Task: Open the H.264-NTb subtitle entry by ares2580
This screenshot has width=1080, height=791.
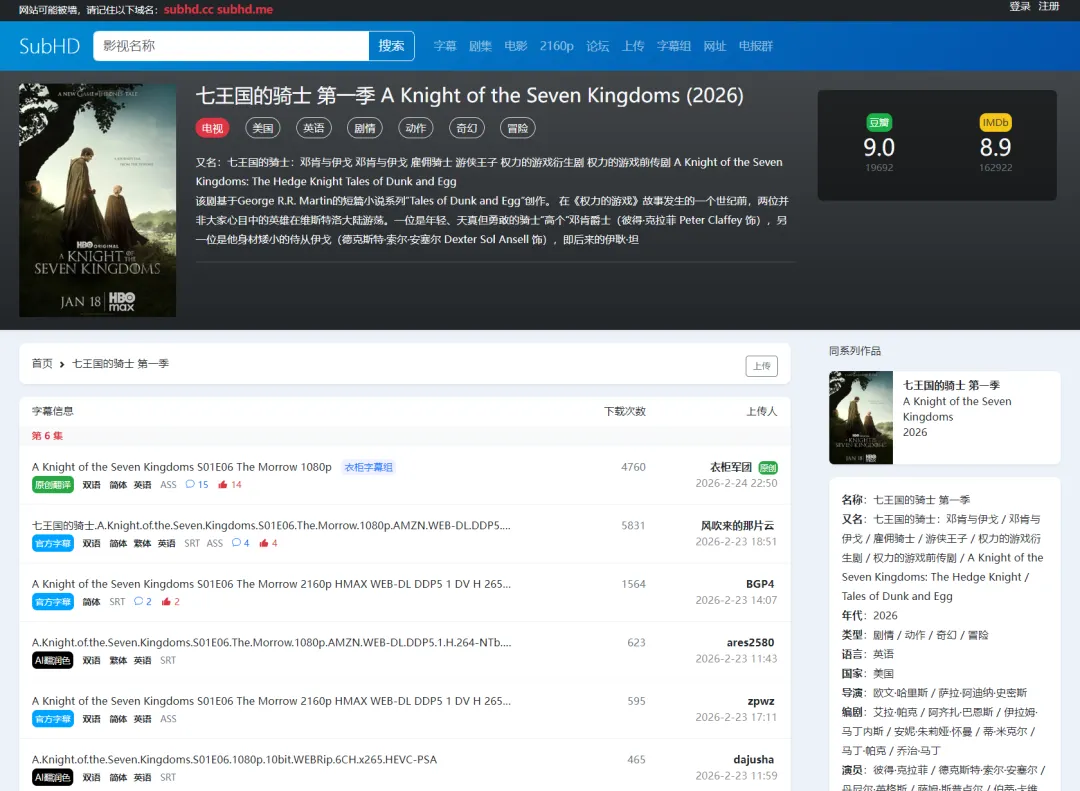Action: pyautogui.click(x=271, y=643)
